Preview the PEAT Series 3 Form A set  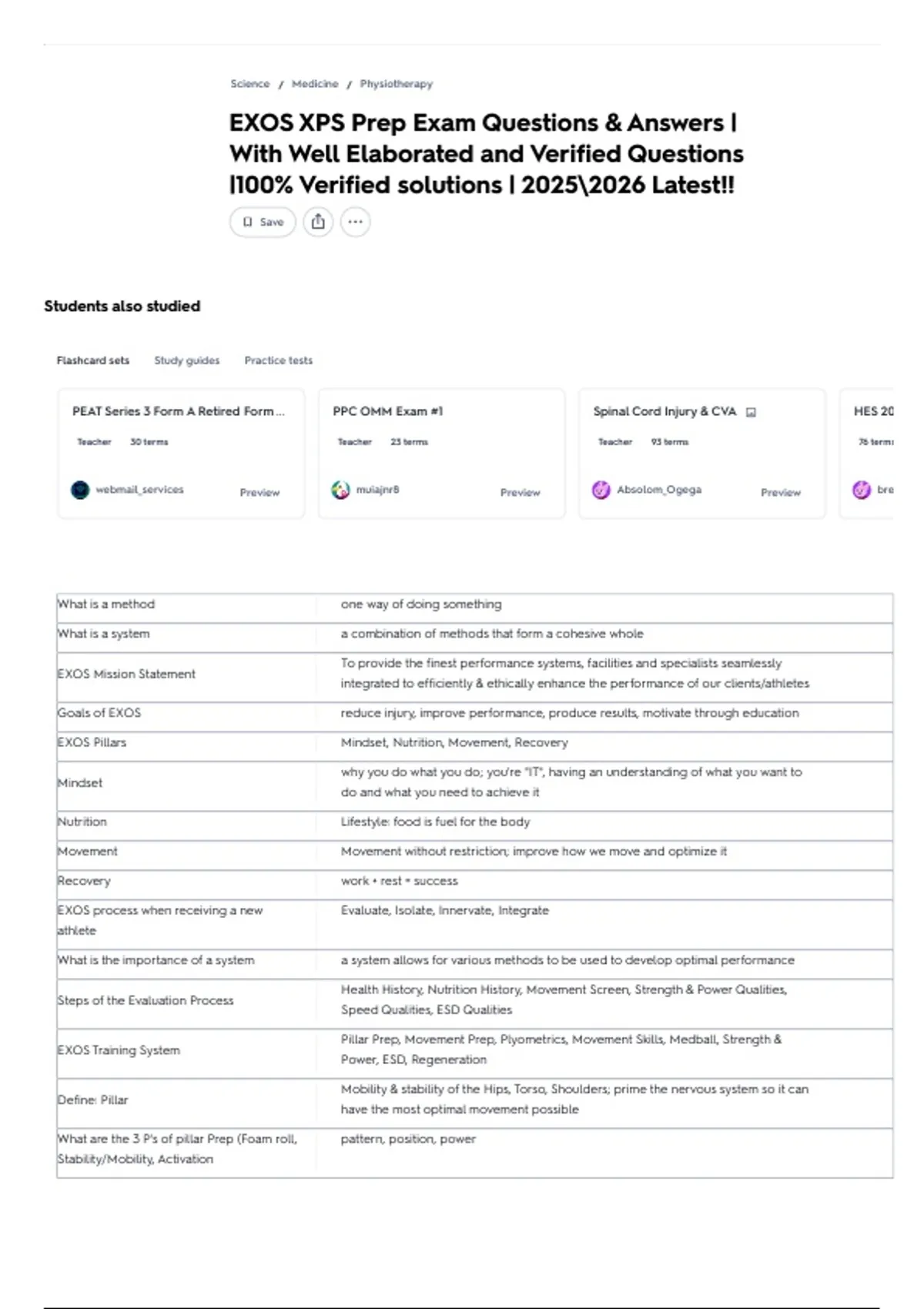[259, 492]
